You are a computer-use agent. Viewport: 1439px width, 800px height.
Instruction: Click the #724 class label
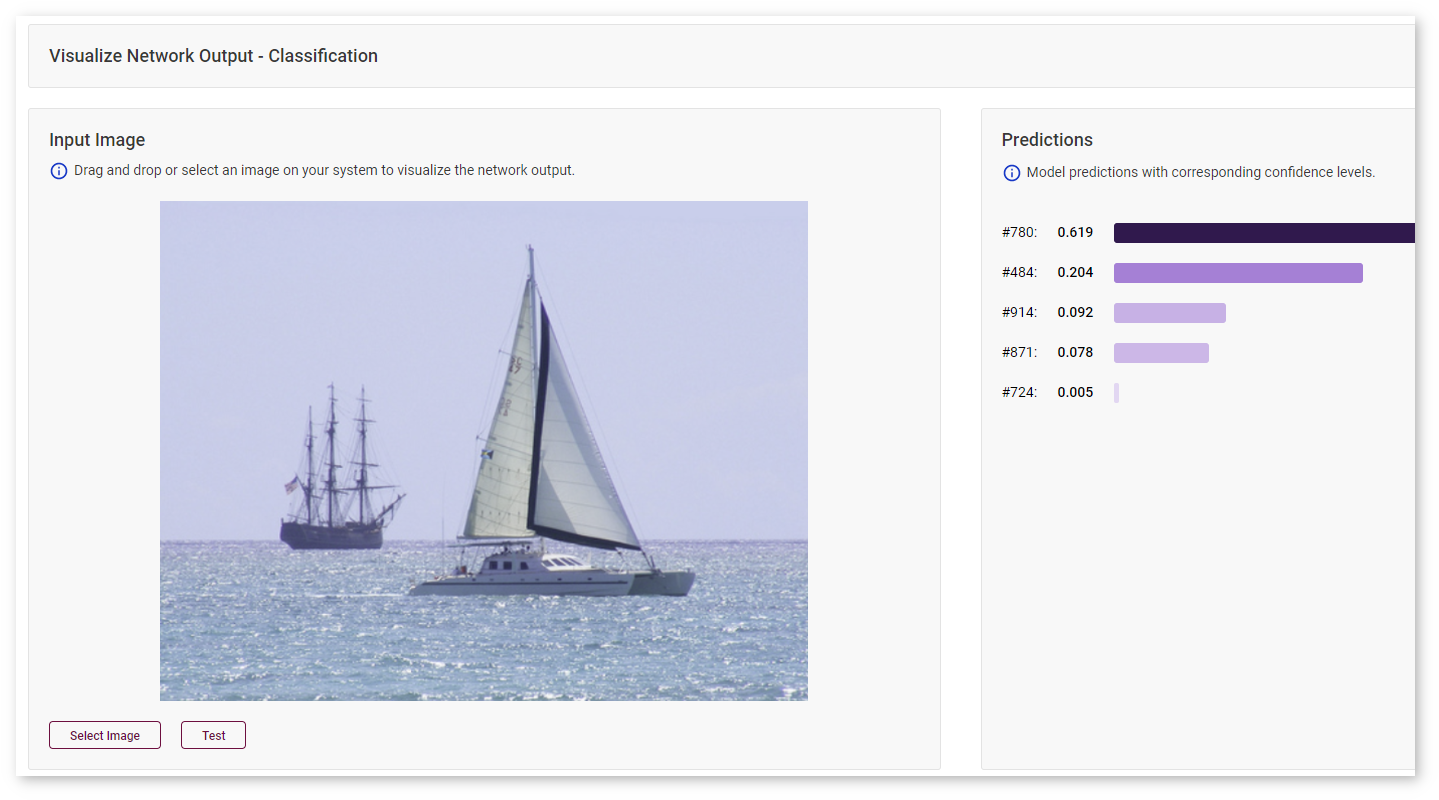(1020, 392)
